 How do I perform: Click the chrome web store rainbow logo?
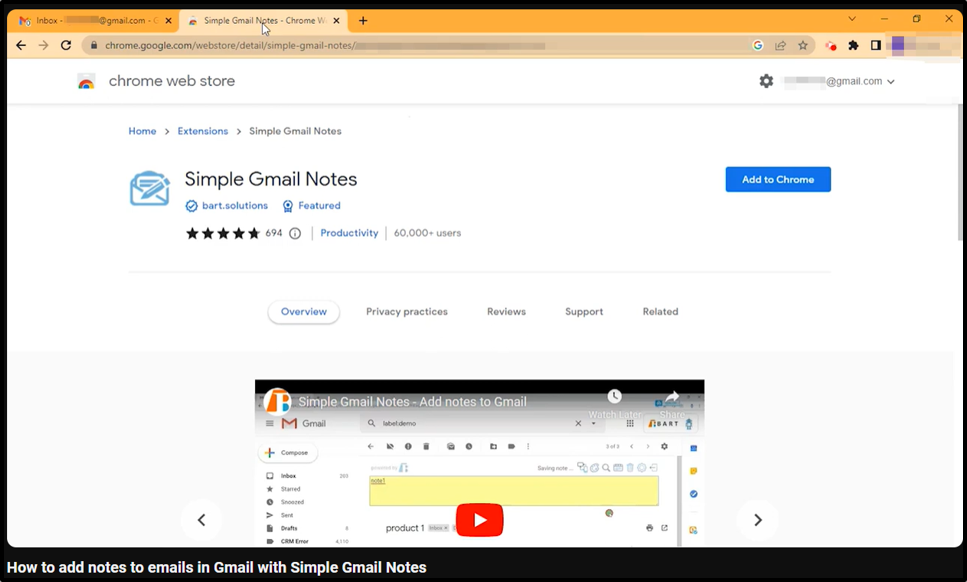[x=86, y=81]
